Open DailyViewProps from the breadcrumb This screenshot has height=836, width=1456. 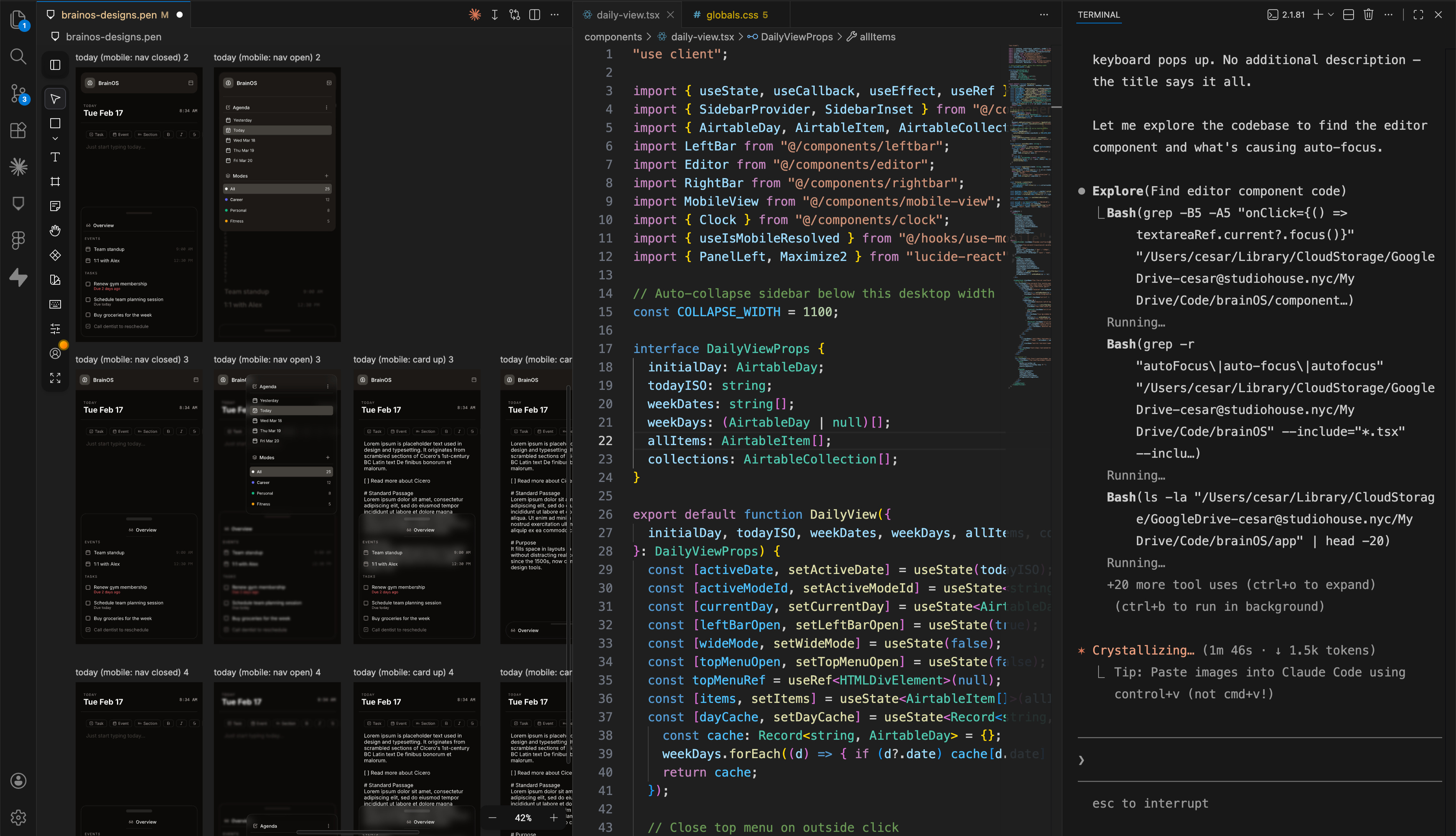(797, 36)
